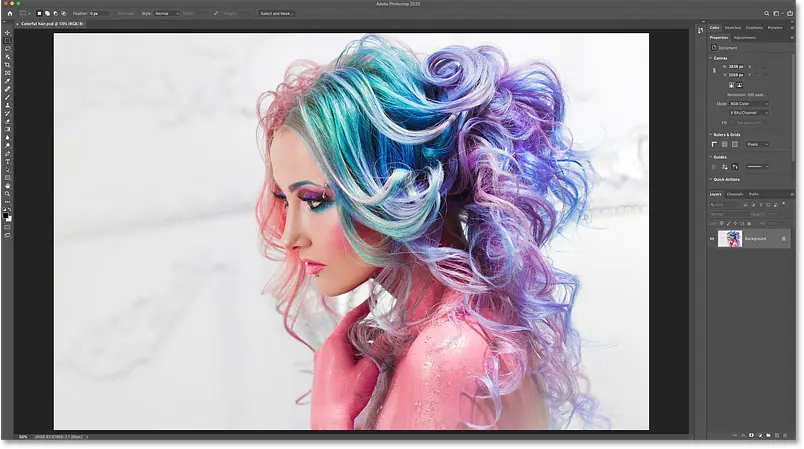The image size is (804, 449).
Task: Set landscape canvas orientation
Action: tap(739, 85)
